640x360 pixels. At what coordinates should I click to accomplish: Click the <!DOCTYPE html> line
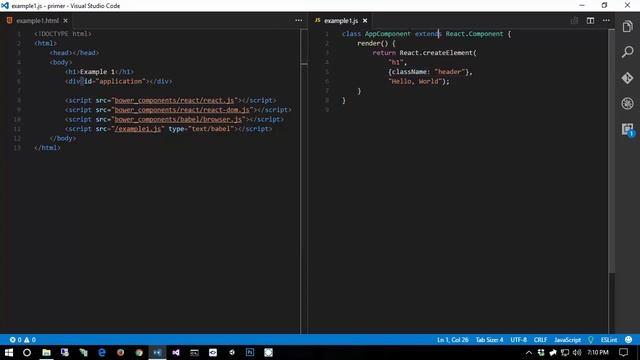tap(62, 34)
